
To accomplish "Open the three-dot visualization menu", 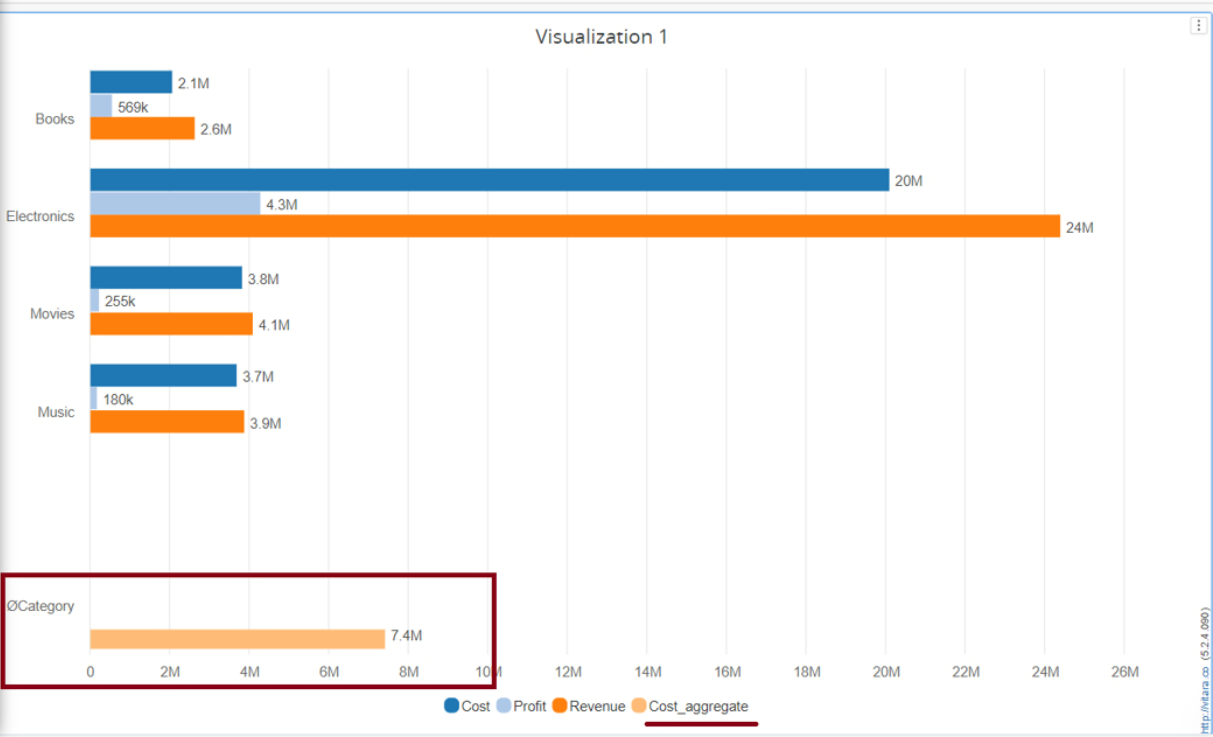I will tap(1198, 26).
